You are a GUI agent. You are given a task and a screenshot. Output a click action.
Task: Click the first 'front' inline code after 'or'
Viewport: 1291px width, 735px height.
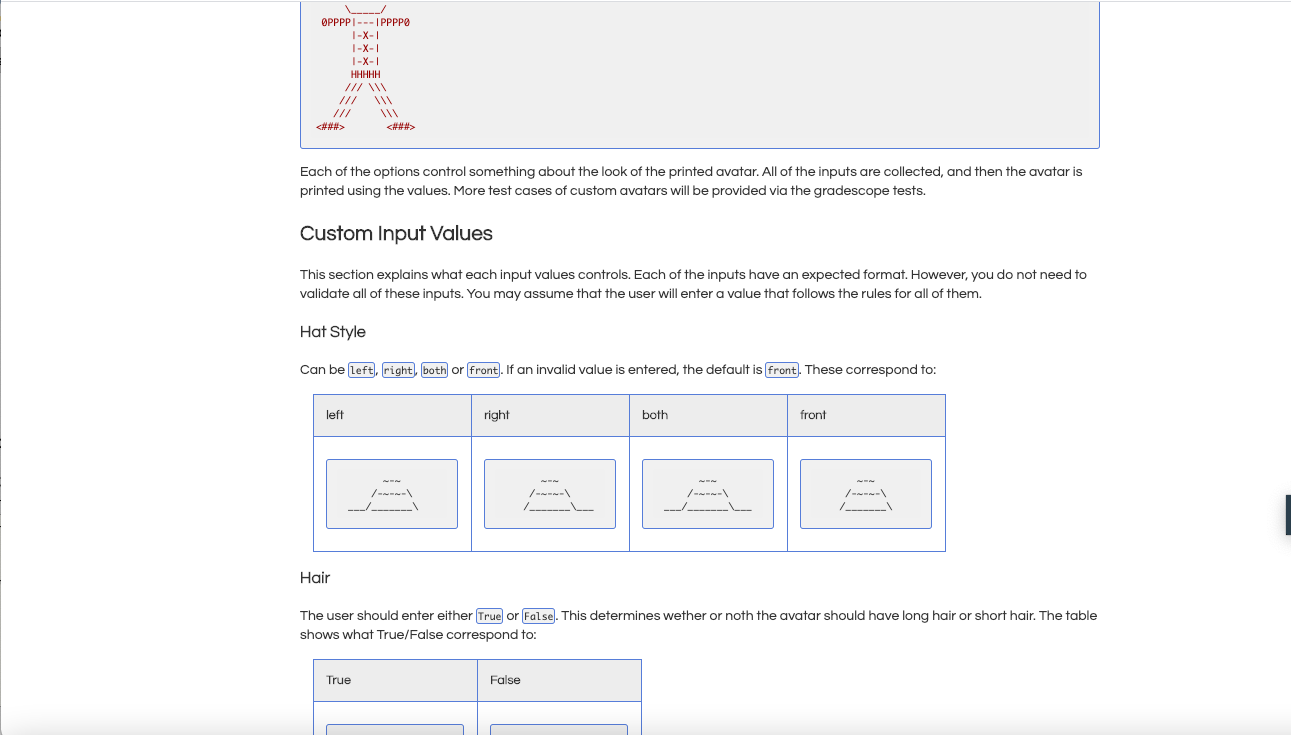point(484,370)
